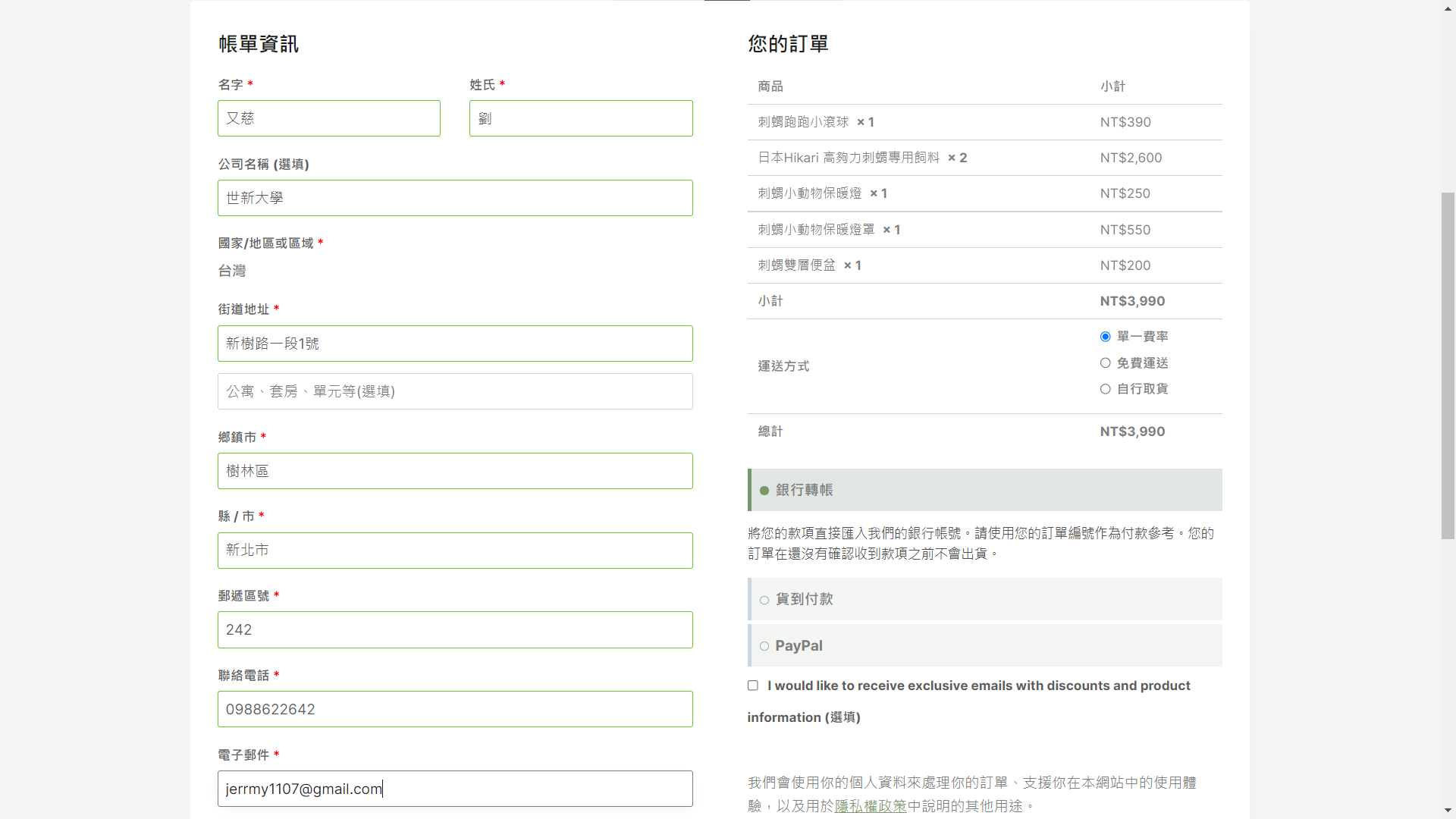
Task: Click the 聯絡電話 phone number field
Action: [455, 709]
